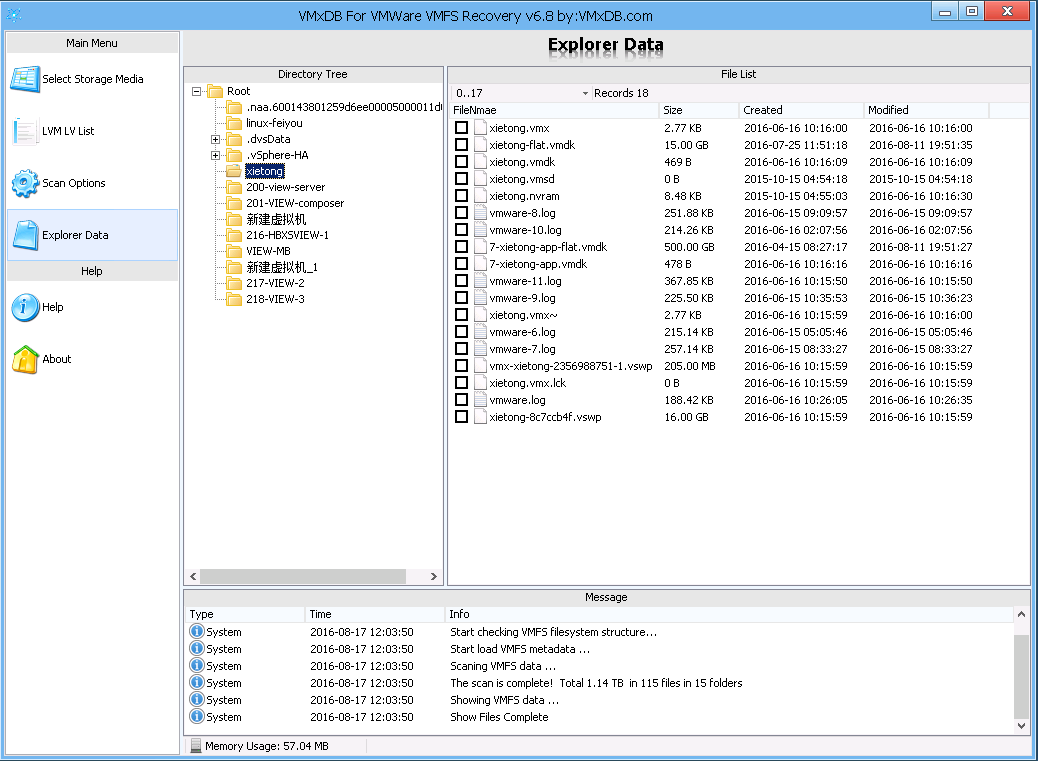Click the About house icon
1038x761 pixels.
pos(25,359)
